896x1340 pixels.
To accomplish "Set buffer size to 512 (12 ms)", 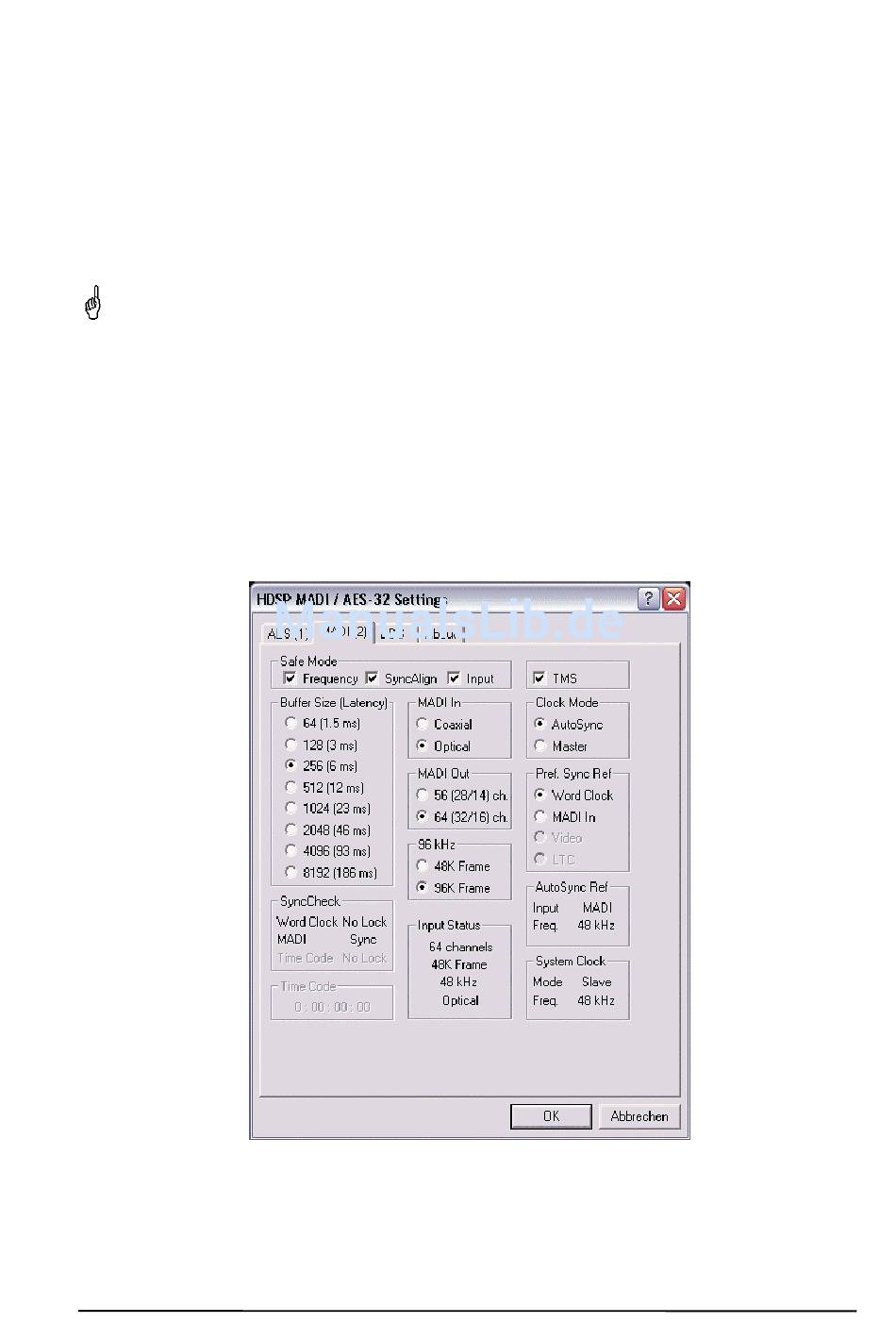I will [x=290, y=787].
